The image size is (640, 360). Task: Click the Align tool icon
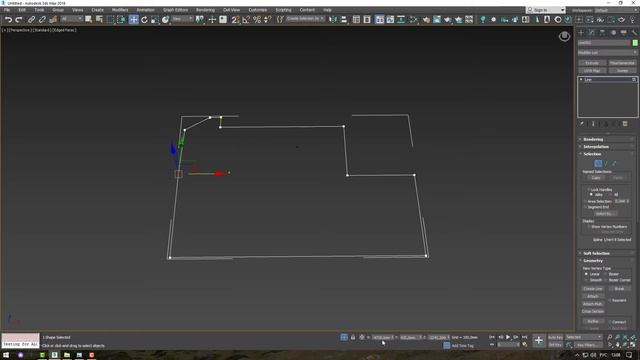tap(344, 20)
